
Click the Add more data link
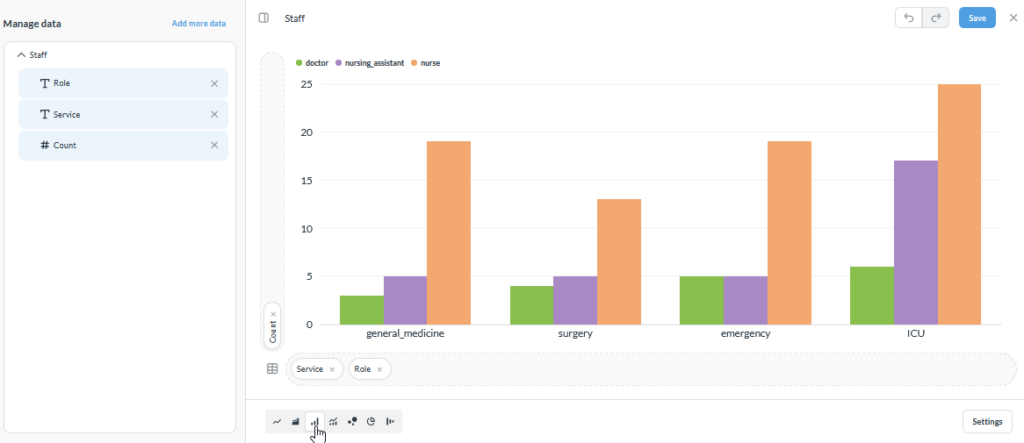click(x=199, y=24)
